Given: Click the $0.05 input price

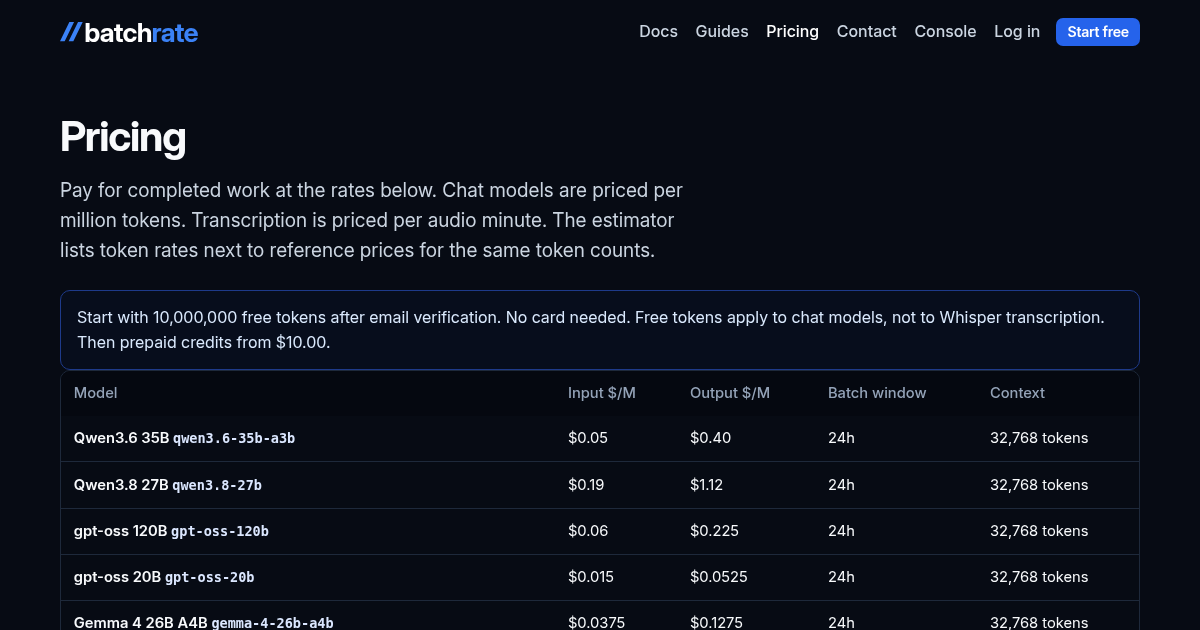Looking at the screenshot, I should pyautogui.click(x=588, y=438).
